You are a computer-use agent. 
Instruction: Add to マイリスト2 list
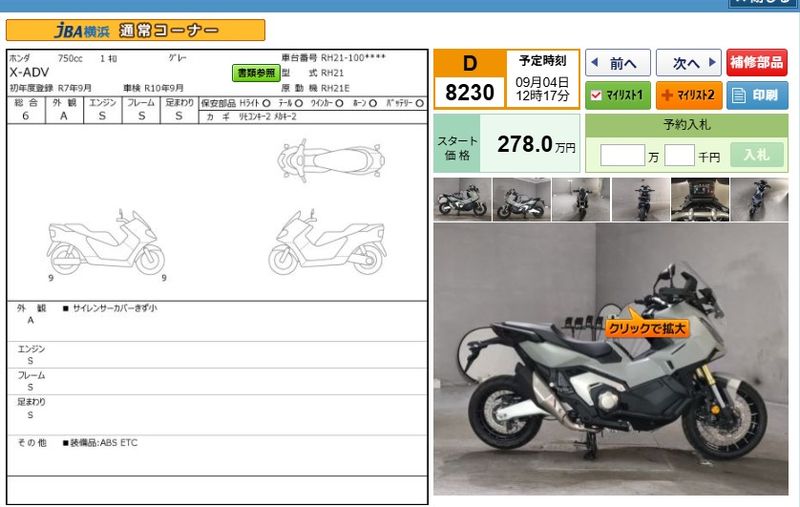[688, 95]
